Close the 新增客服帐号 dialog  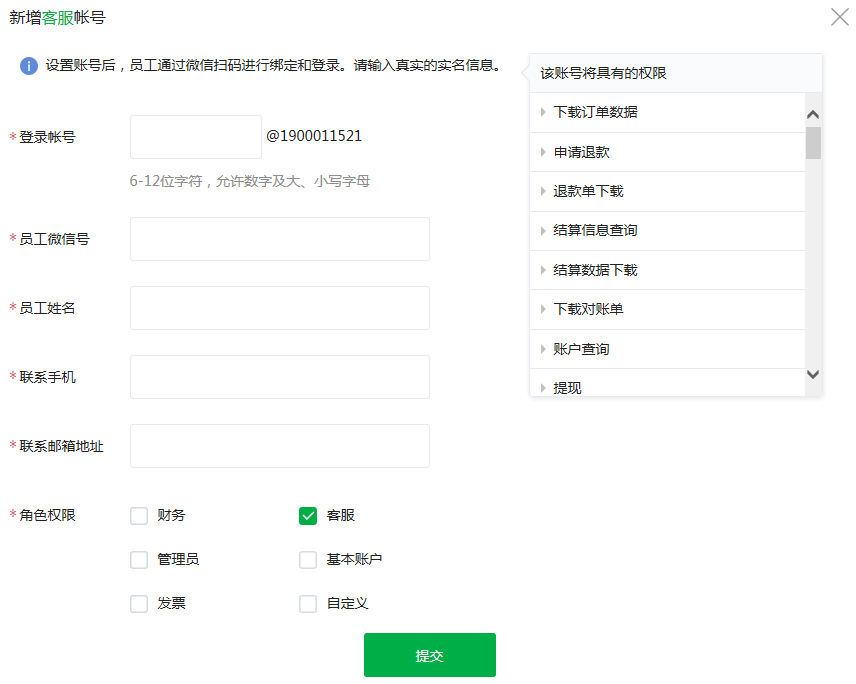[x=840, y=17]
